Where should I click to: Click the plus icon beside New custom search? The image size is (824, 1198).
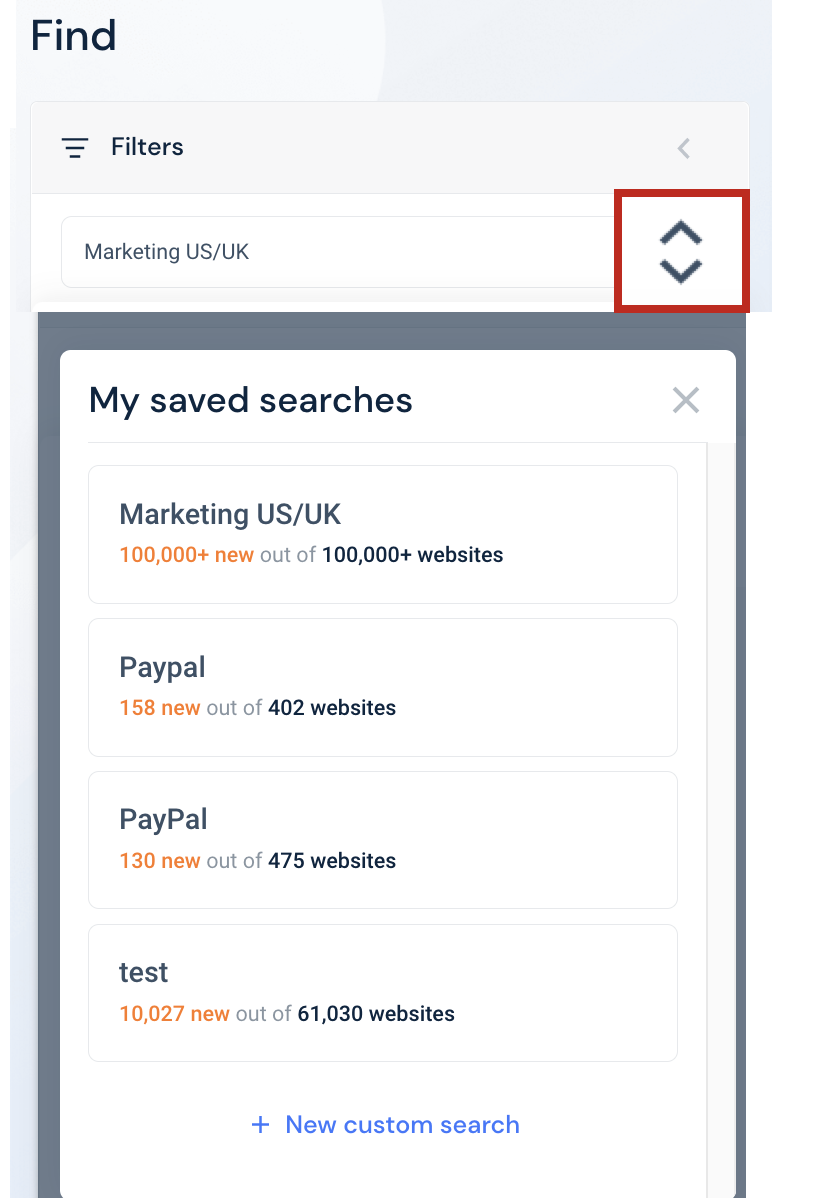(x=261, y=1125)
